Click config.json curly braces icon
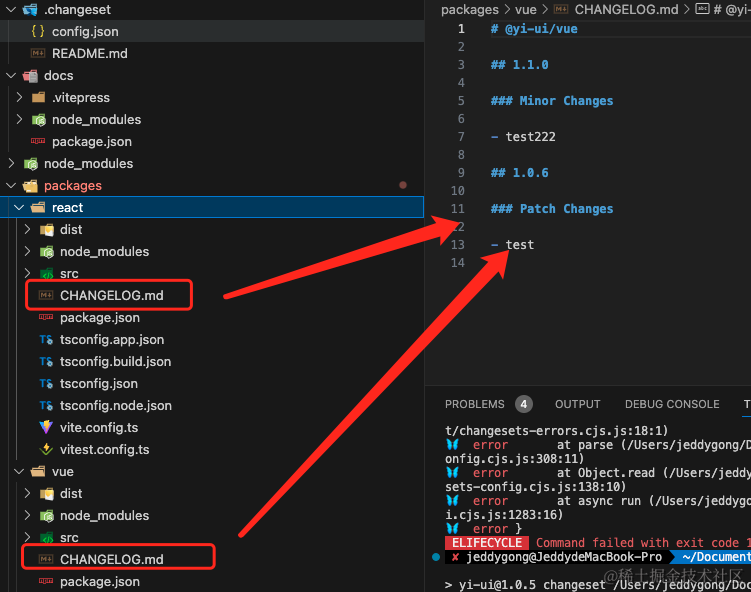Image resolution: width=751 pixels, height=592 pixels. click(x=38, y=32)
